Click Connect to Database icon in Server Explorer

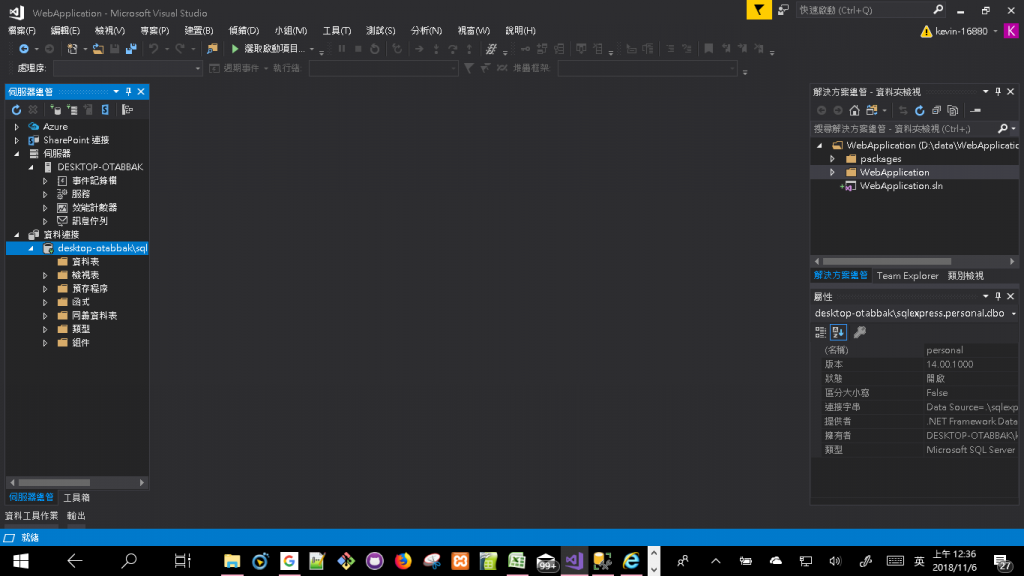56,110
